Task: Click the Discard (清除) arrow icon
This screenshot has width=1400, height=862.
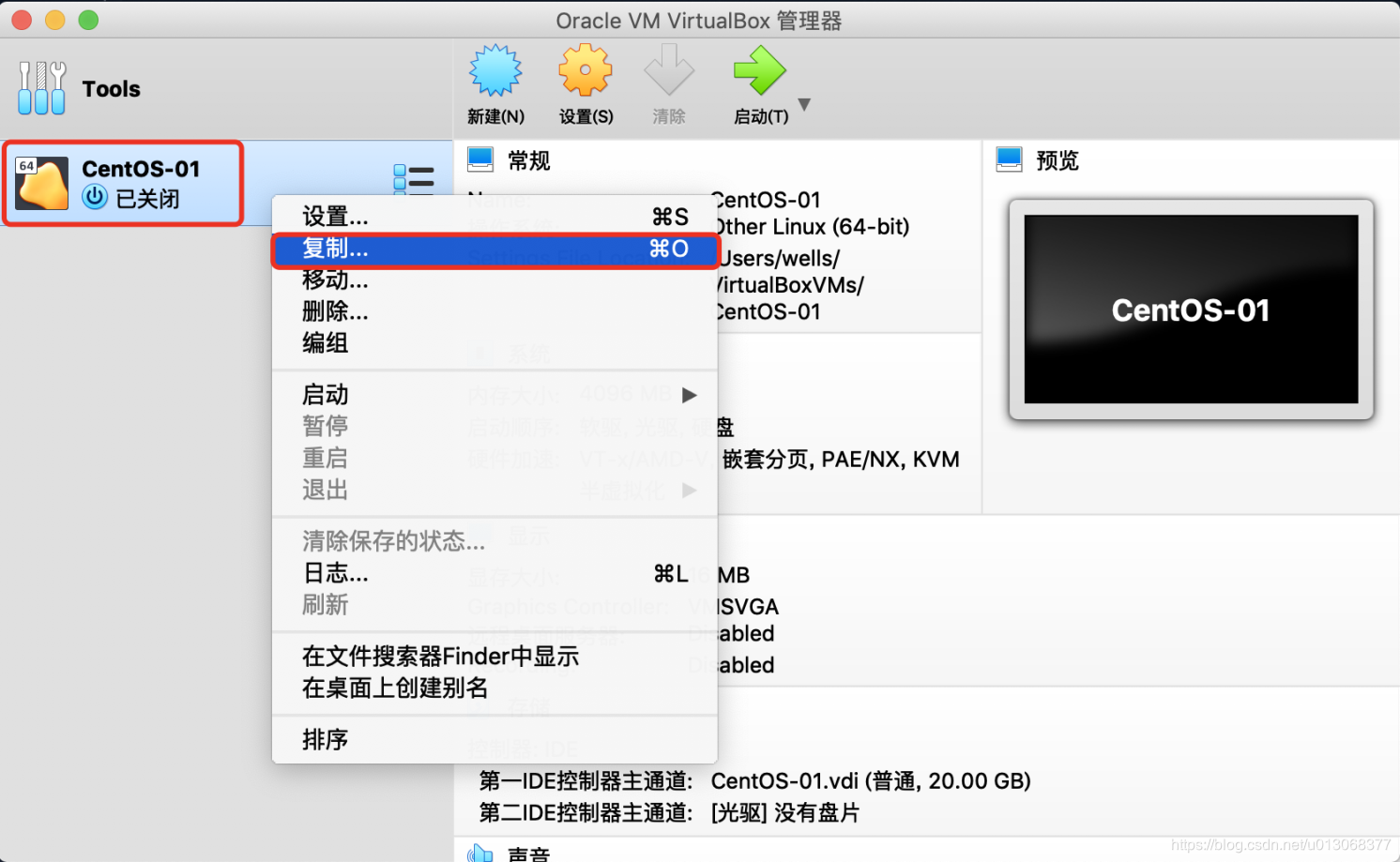Action: point(669,70)
